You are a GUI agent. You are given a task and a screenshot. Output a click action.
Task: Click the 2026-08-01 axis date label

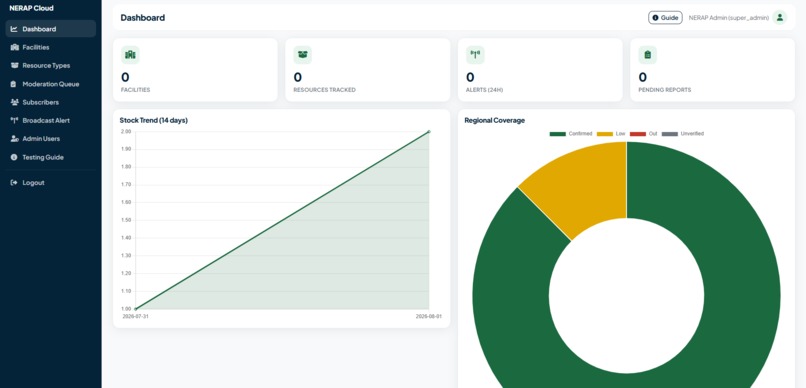click(x=429, y=317)
